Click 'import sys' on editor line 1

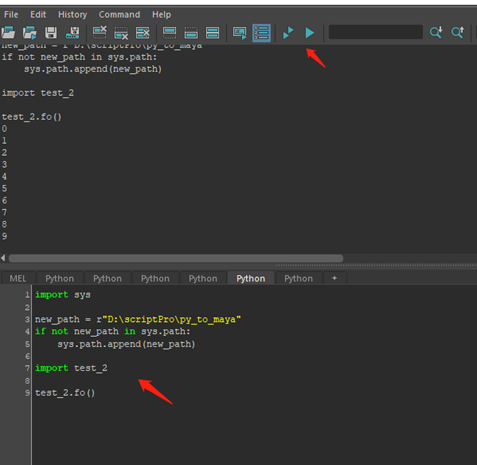click(63, 295)
